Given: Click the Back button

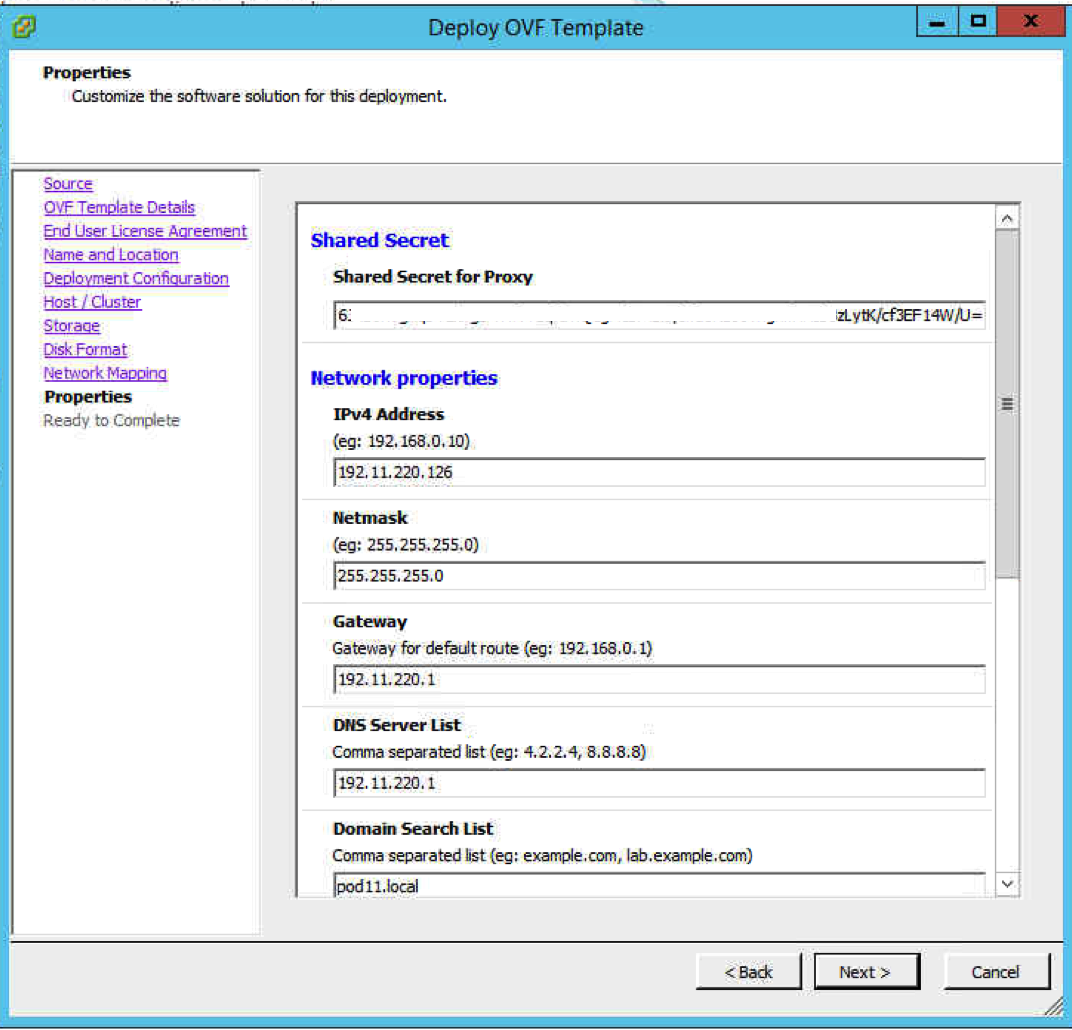Looking at the screenshot, I should (x=748, y=971).
